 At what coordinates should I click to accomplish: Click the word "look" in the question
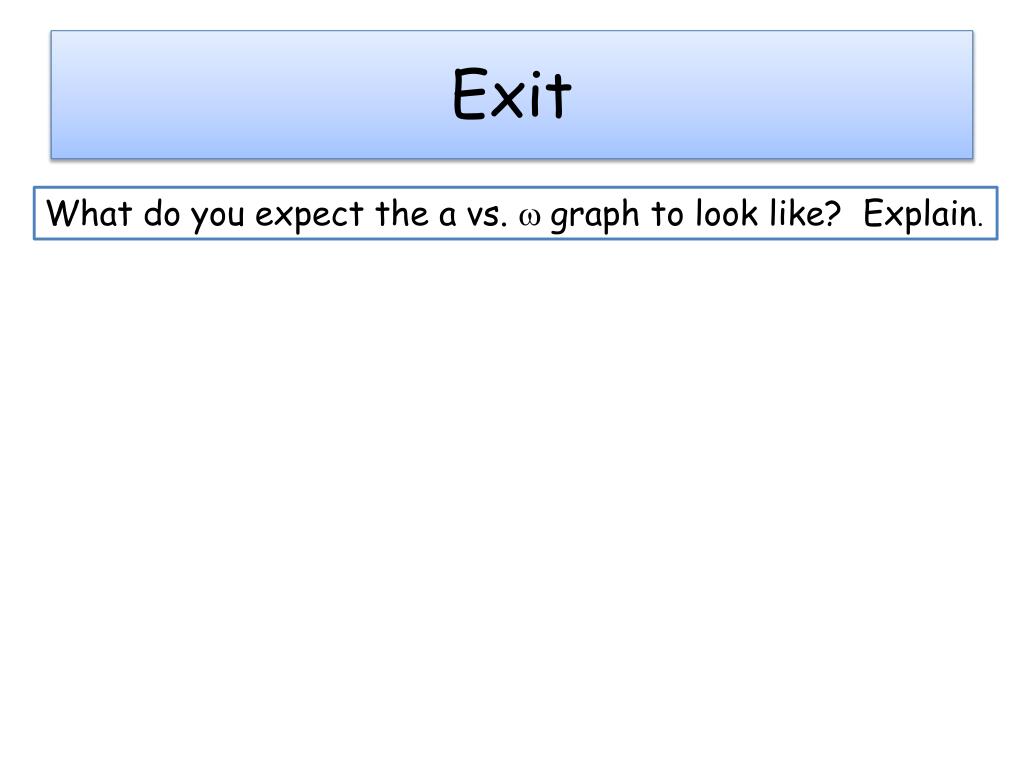pyautogui.click(x=716, y=213)
